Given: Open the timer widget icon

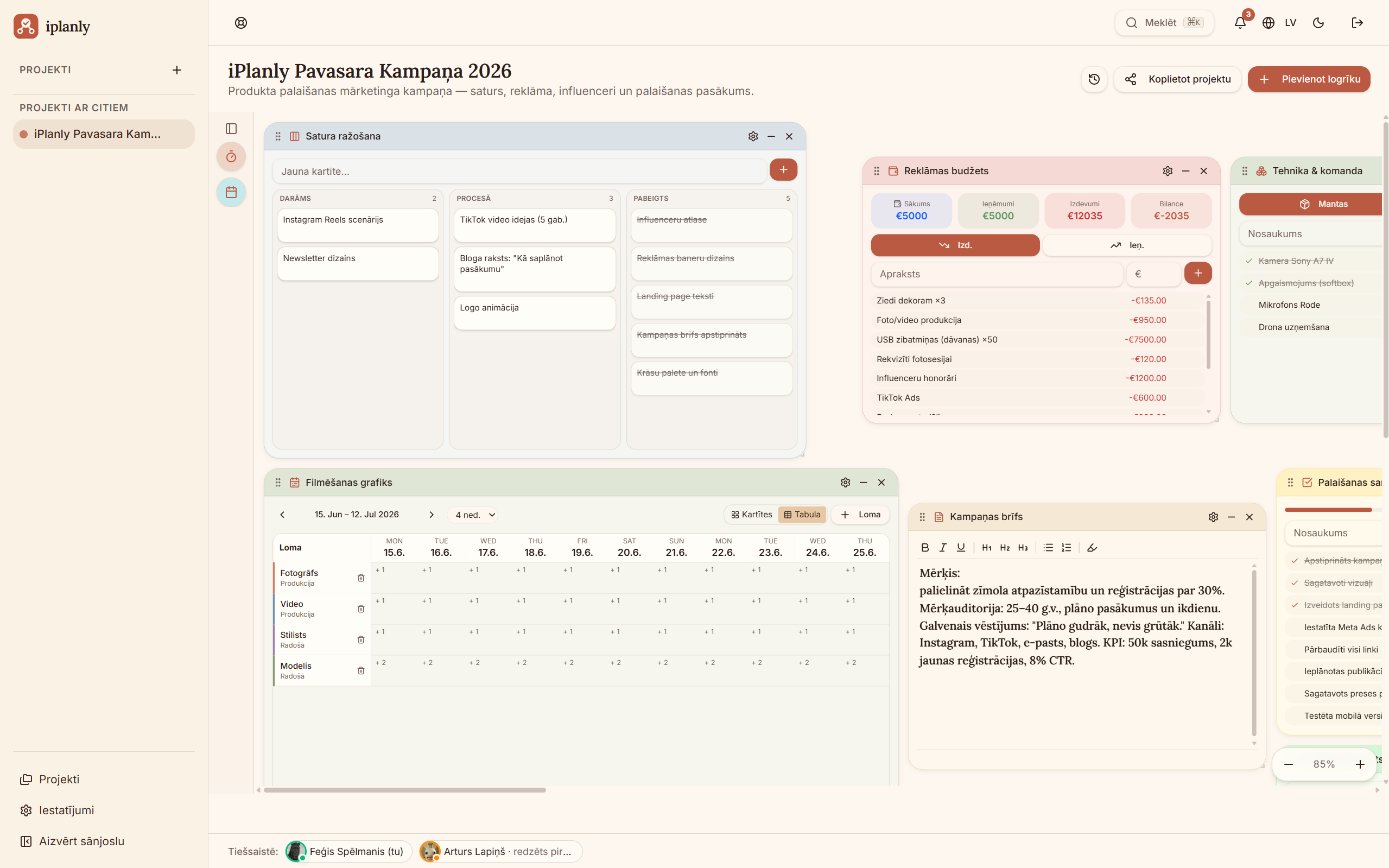Looking at the screenshot, I should (x=231, y=157).
